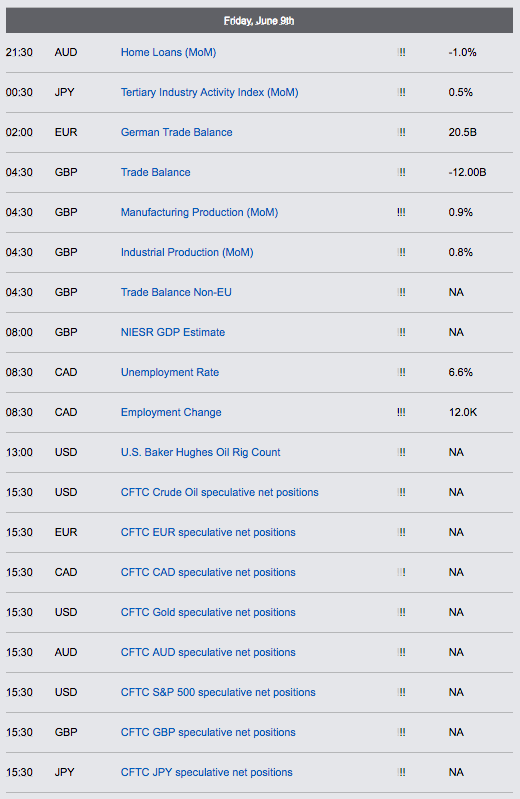This screenshot has width=520, height=799.
Task: Click importance icon for Manufacturing Production row
Action: pos(401,212)
